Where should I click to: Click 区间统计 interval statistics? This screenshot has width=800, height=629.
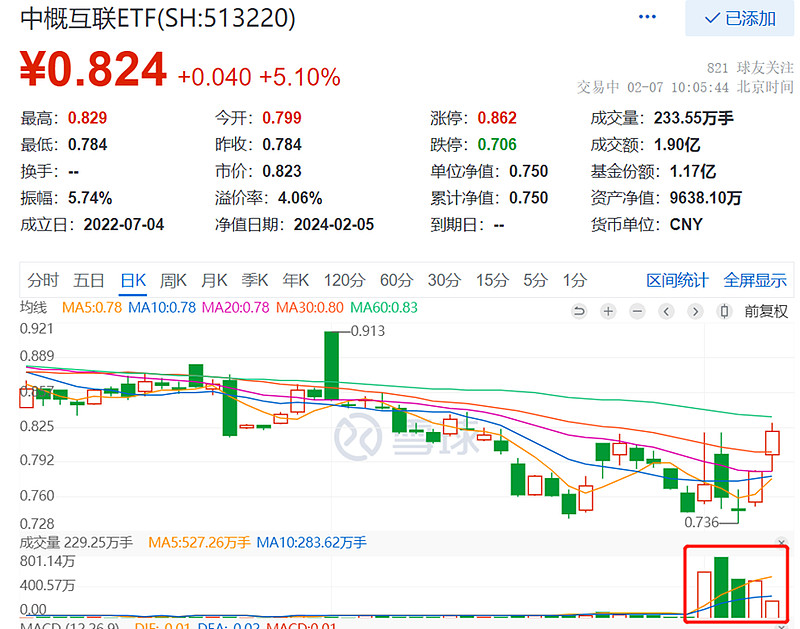point(677,281)
